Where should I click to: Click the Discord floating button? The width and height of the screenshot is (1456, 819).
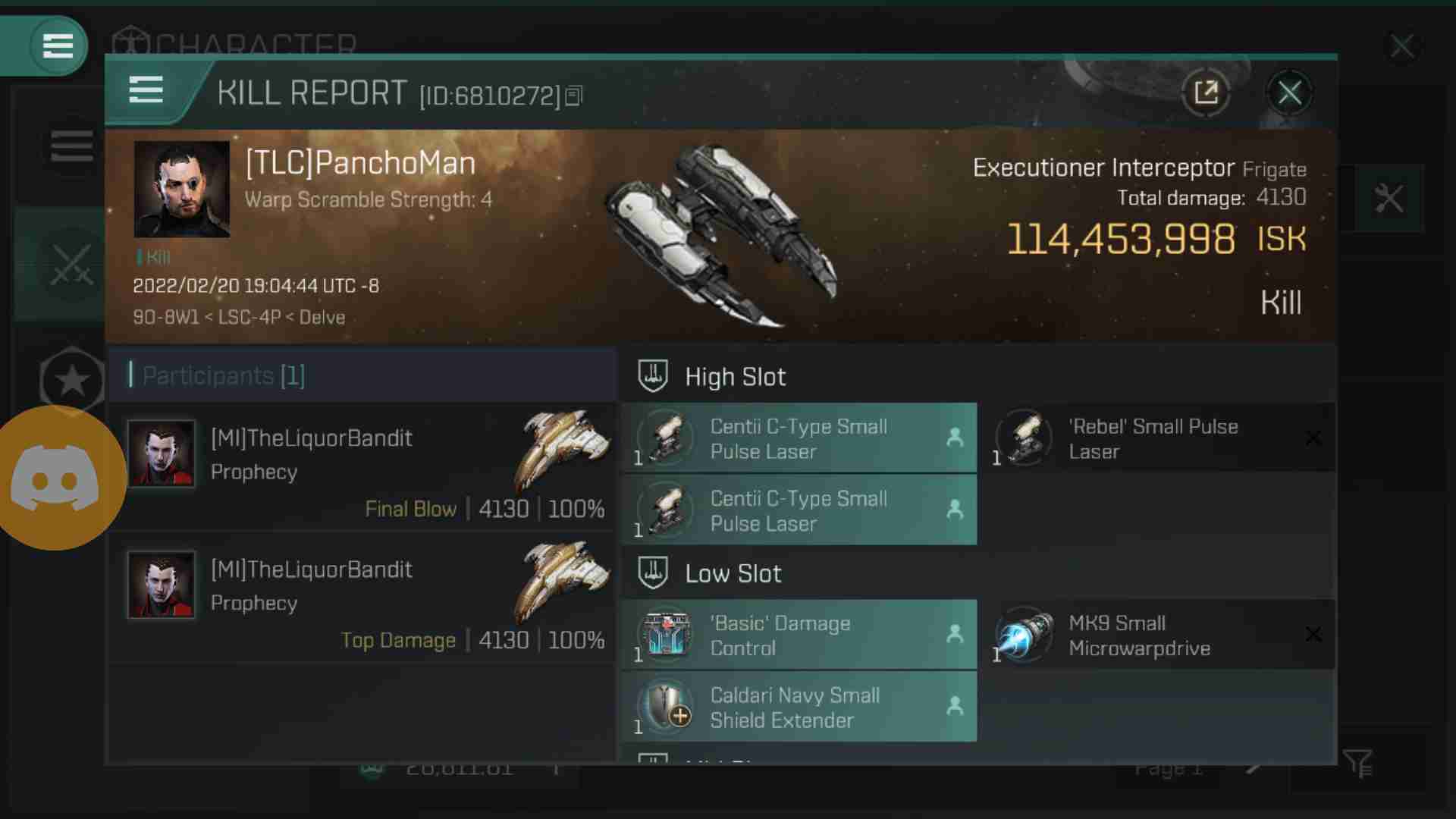[x=56, y=478]
